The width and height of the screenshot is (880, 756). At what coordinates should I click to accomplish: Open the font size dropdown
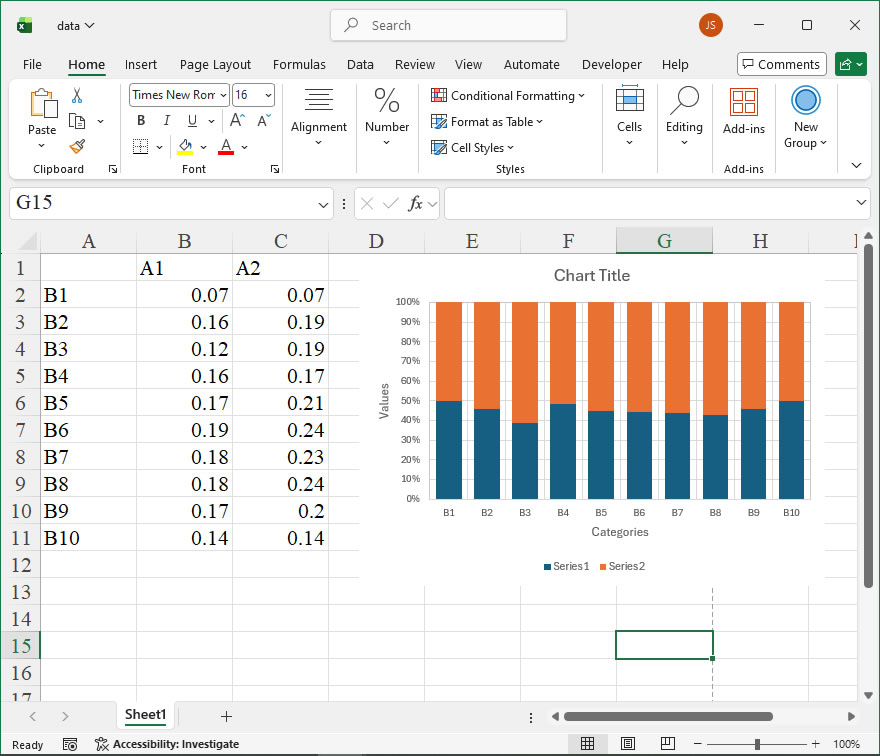pos(267,95)
